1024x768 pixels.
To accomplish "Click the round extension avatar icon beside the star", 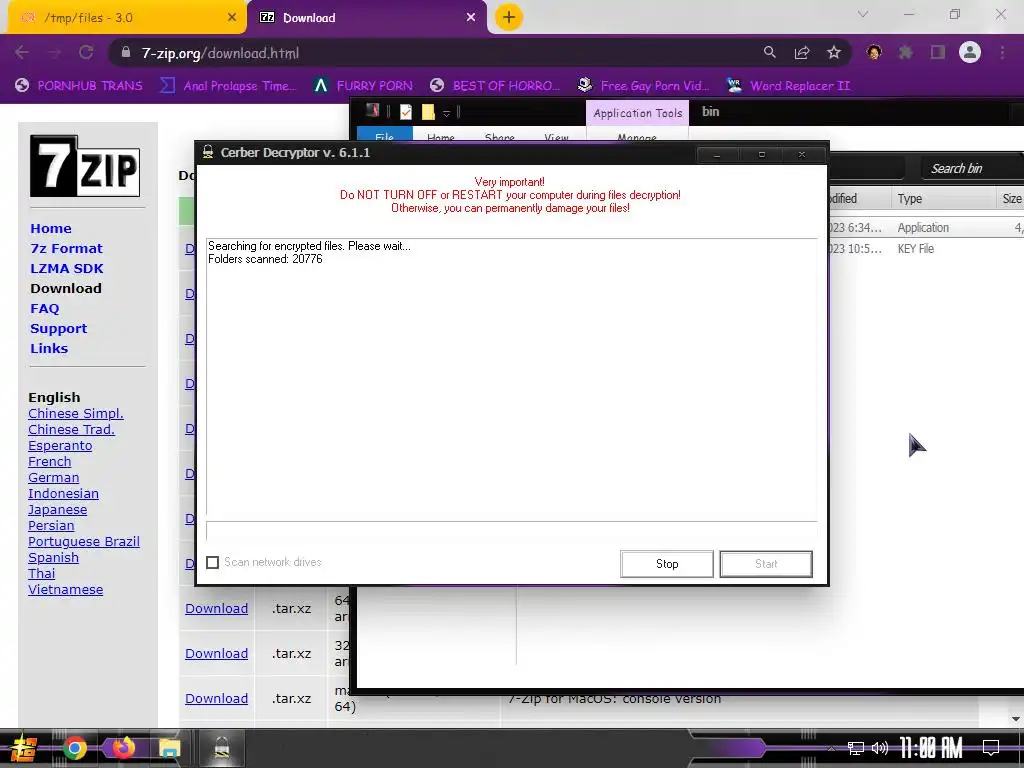I will (x=874, y=52).
